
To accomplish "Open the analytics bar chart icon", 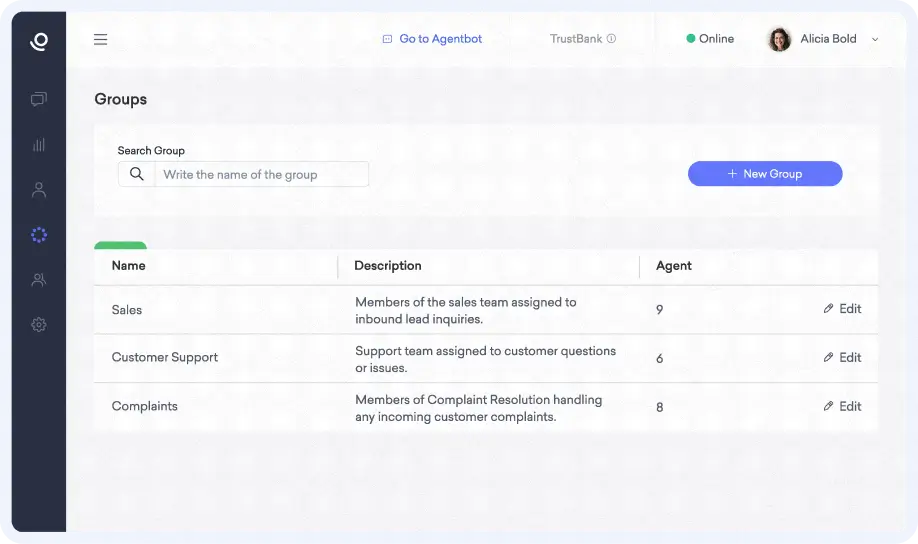I will 39,145.
